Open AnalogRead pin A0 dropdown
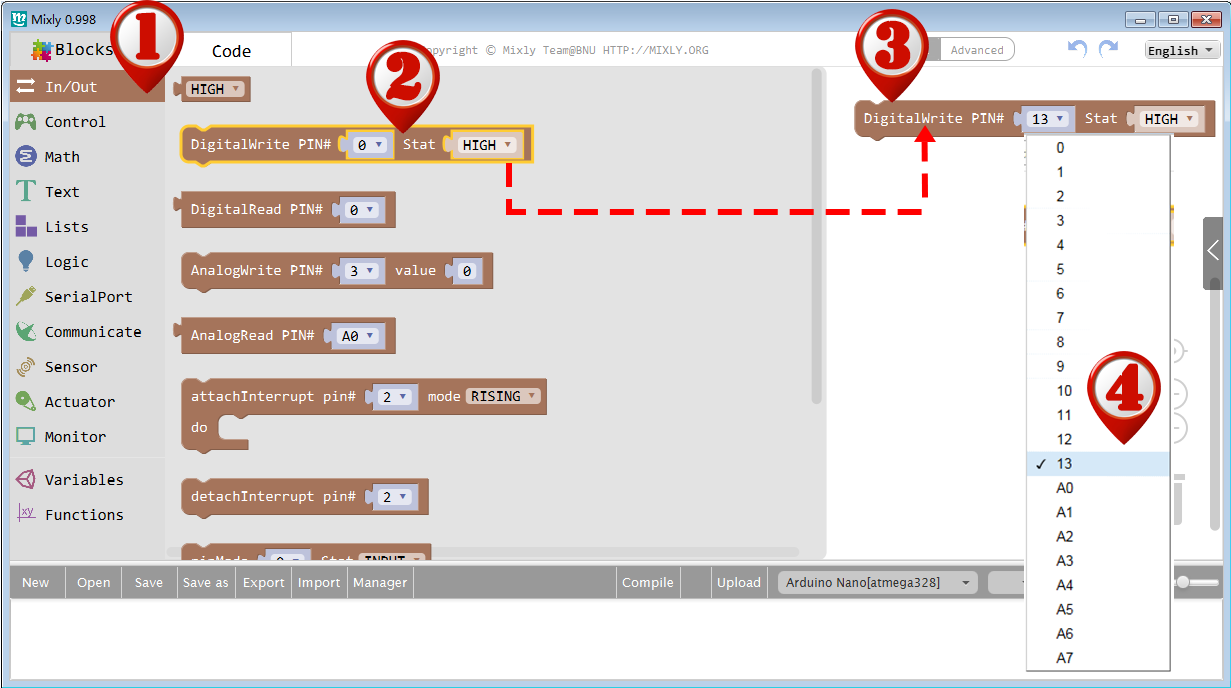The height and width of the screenshot is (688, 1231). pos(358,336)
